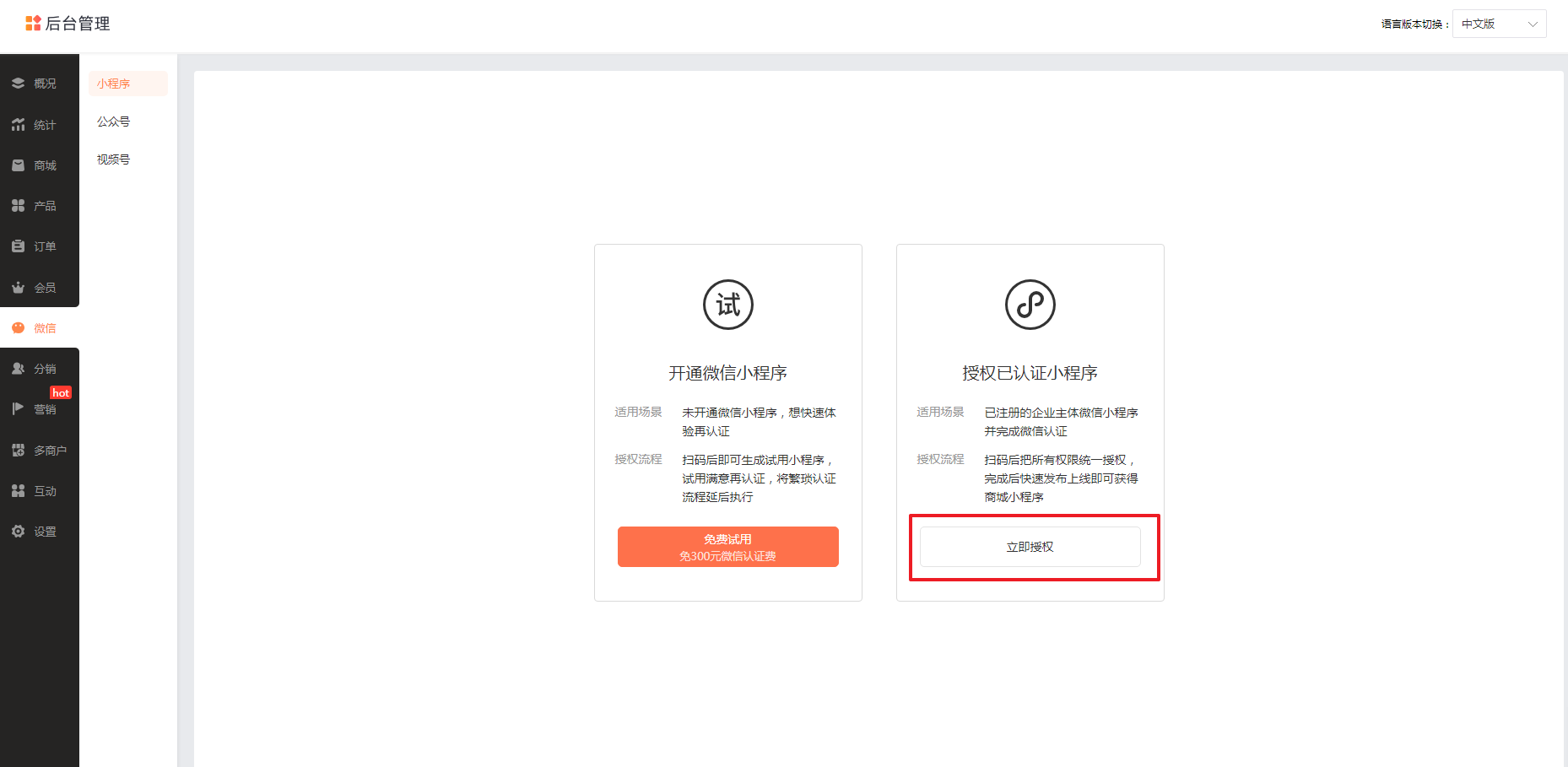The image size is (1568, 767).
Task: Click the 后台管理 logo icon
Action: point(33,24)
